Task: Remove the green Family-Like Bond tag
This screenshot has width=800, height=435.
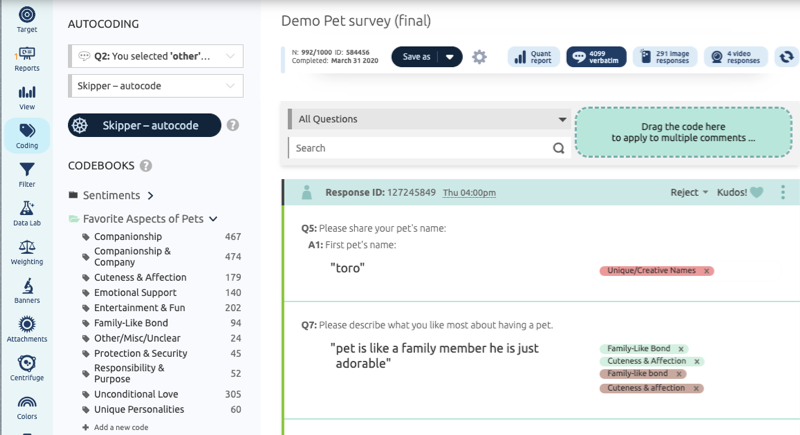Action: click(x=681, y=349)
